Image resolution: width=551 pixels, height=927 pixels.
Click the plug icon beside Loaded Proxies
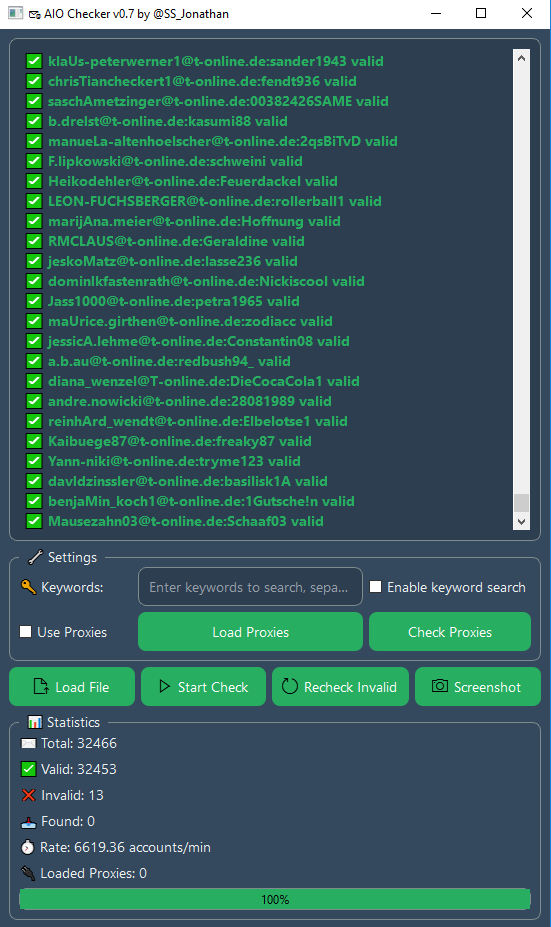click(x=28, y=873)
